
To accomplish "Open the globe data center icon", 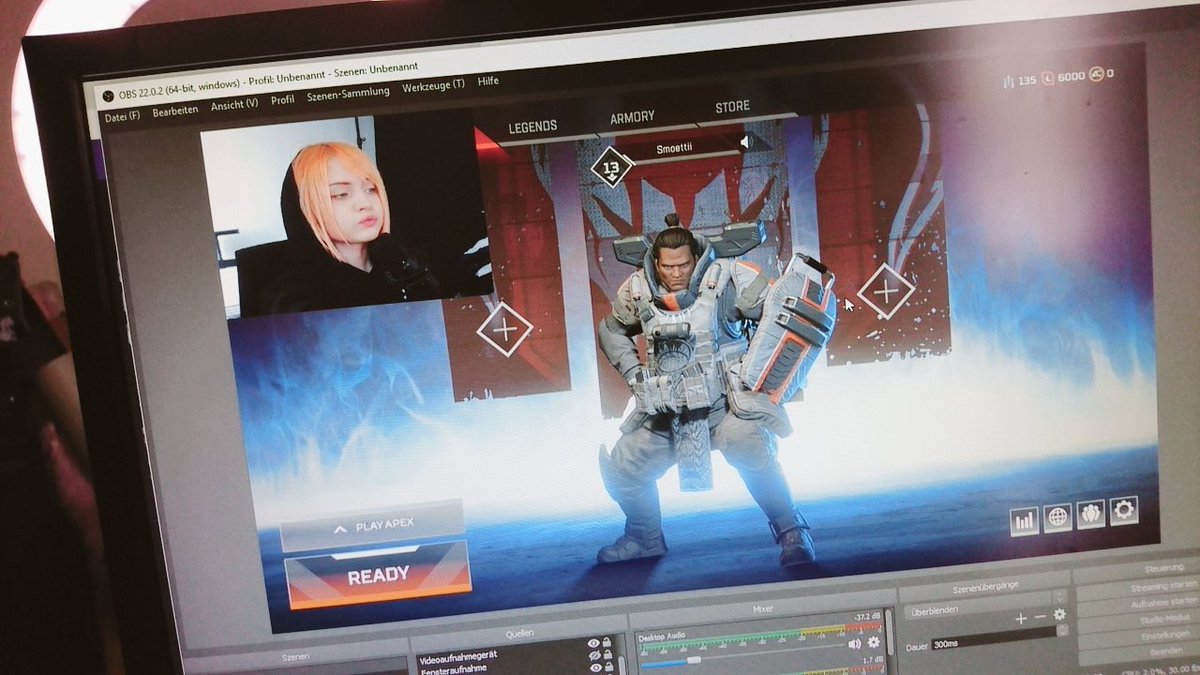I will (1057, 517).
